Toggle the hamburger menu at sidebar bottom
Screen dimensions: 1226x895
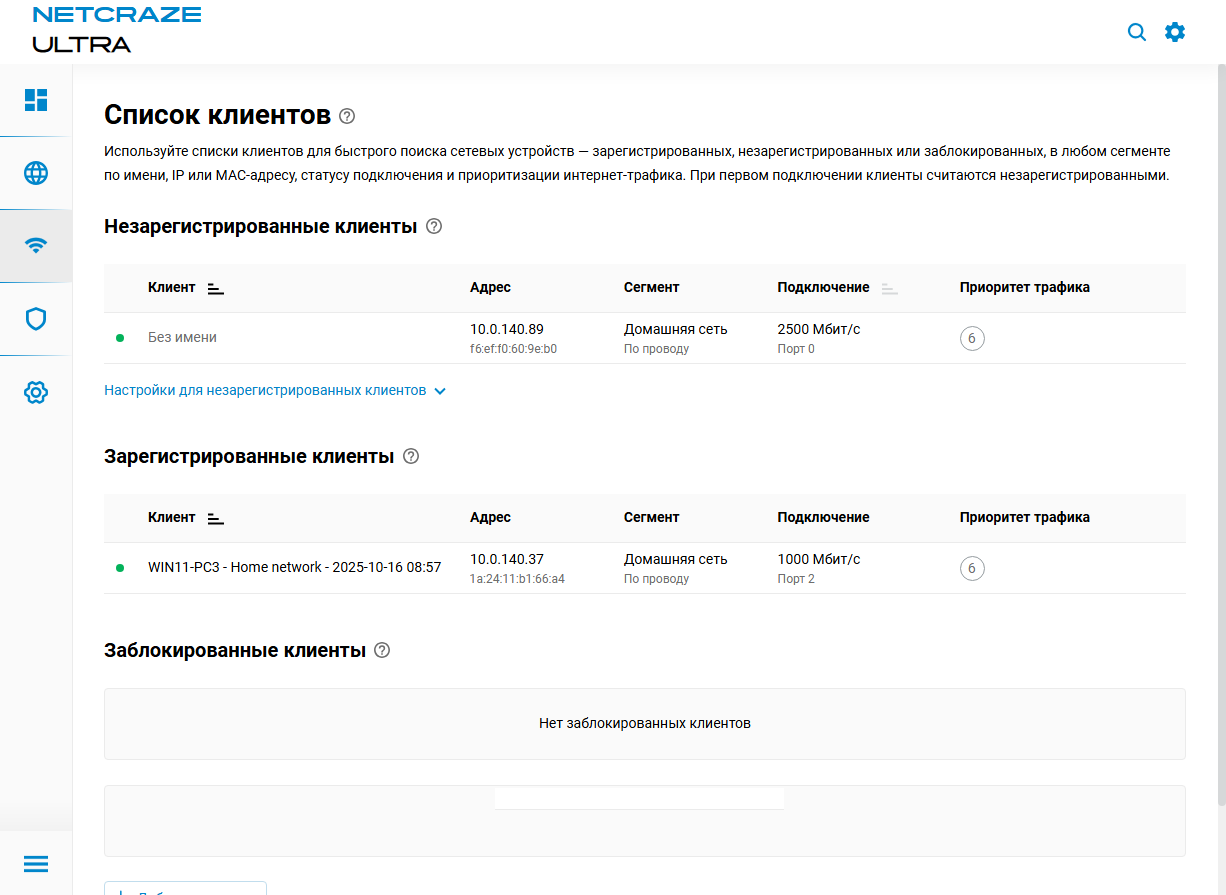(36, 864)
